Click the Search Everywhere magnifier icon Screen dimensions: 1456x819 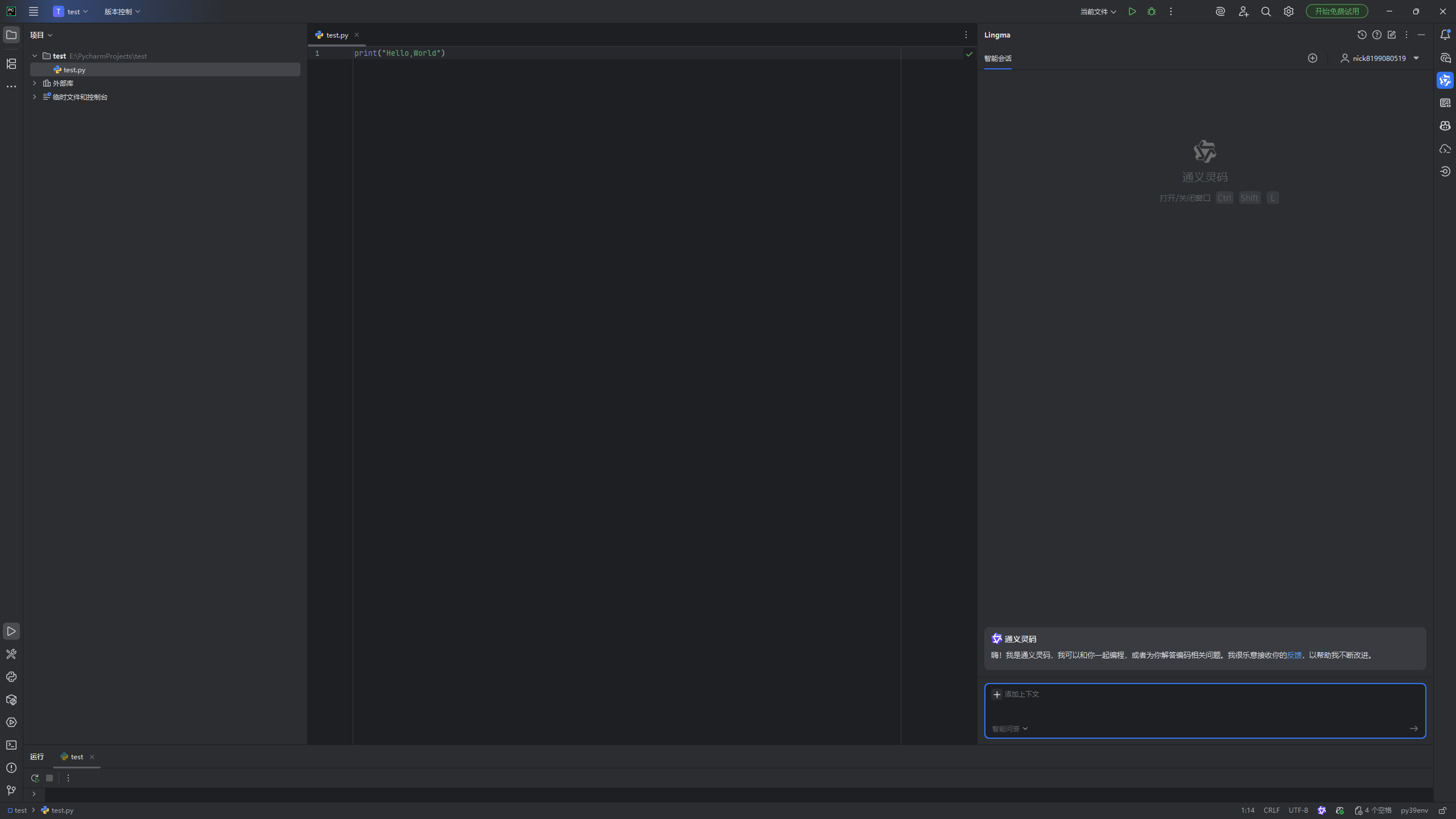point(1266,11)
